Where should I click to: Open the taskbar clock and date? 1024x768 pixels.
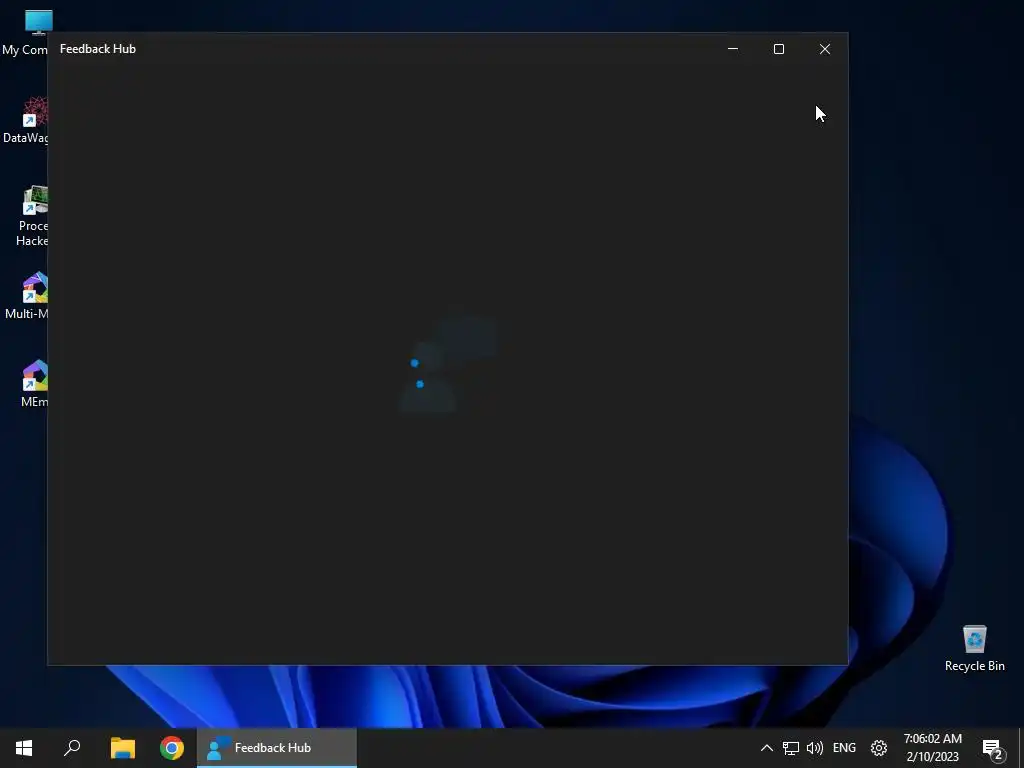point(933,748)
